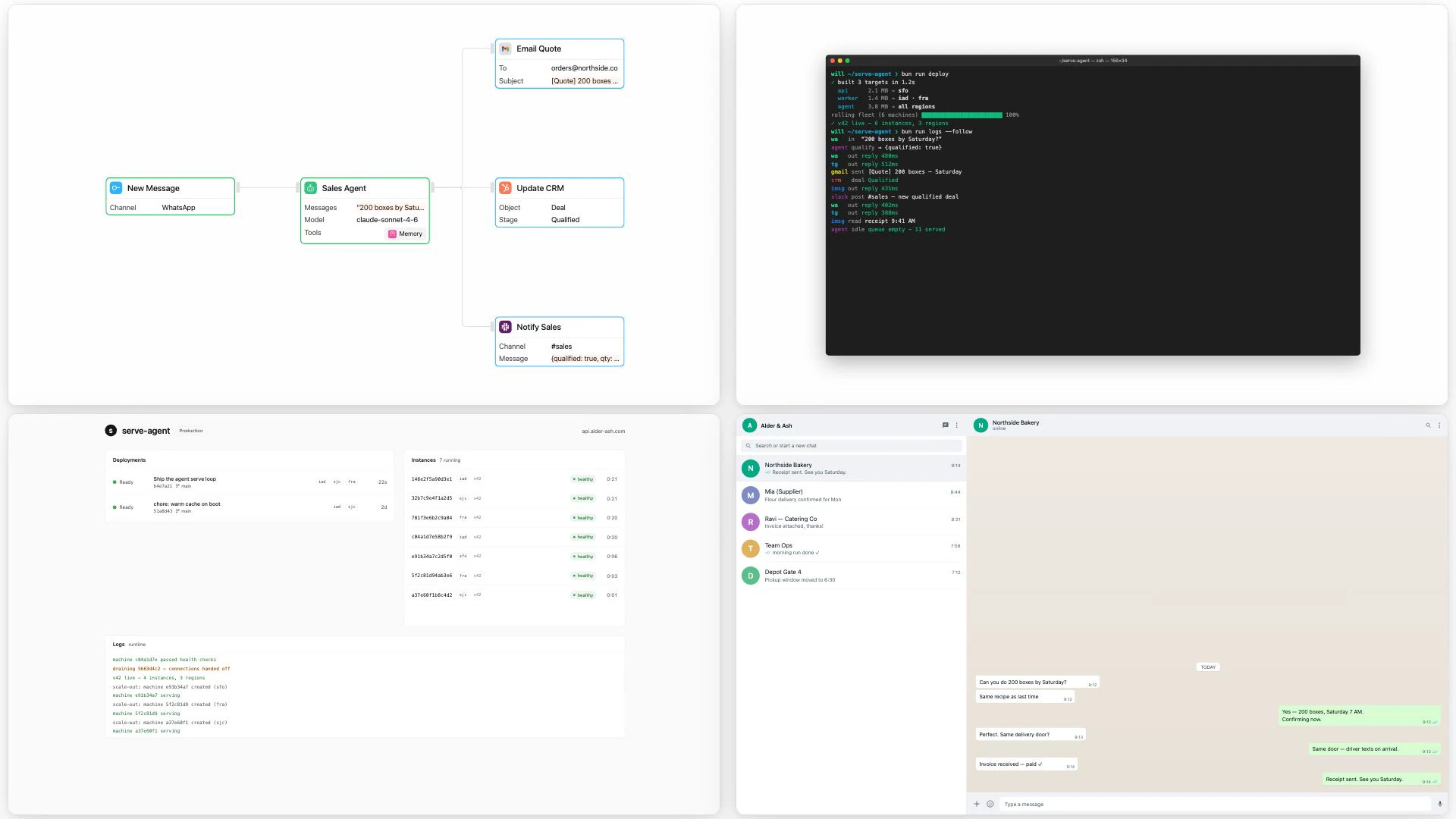Select instance 5f2c81d94ab3e6 row
The width and height of the screenshot is (1456, 819).
[x=514, y=576]
